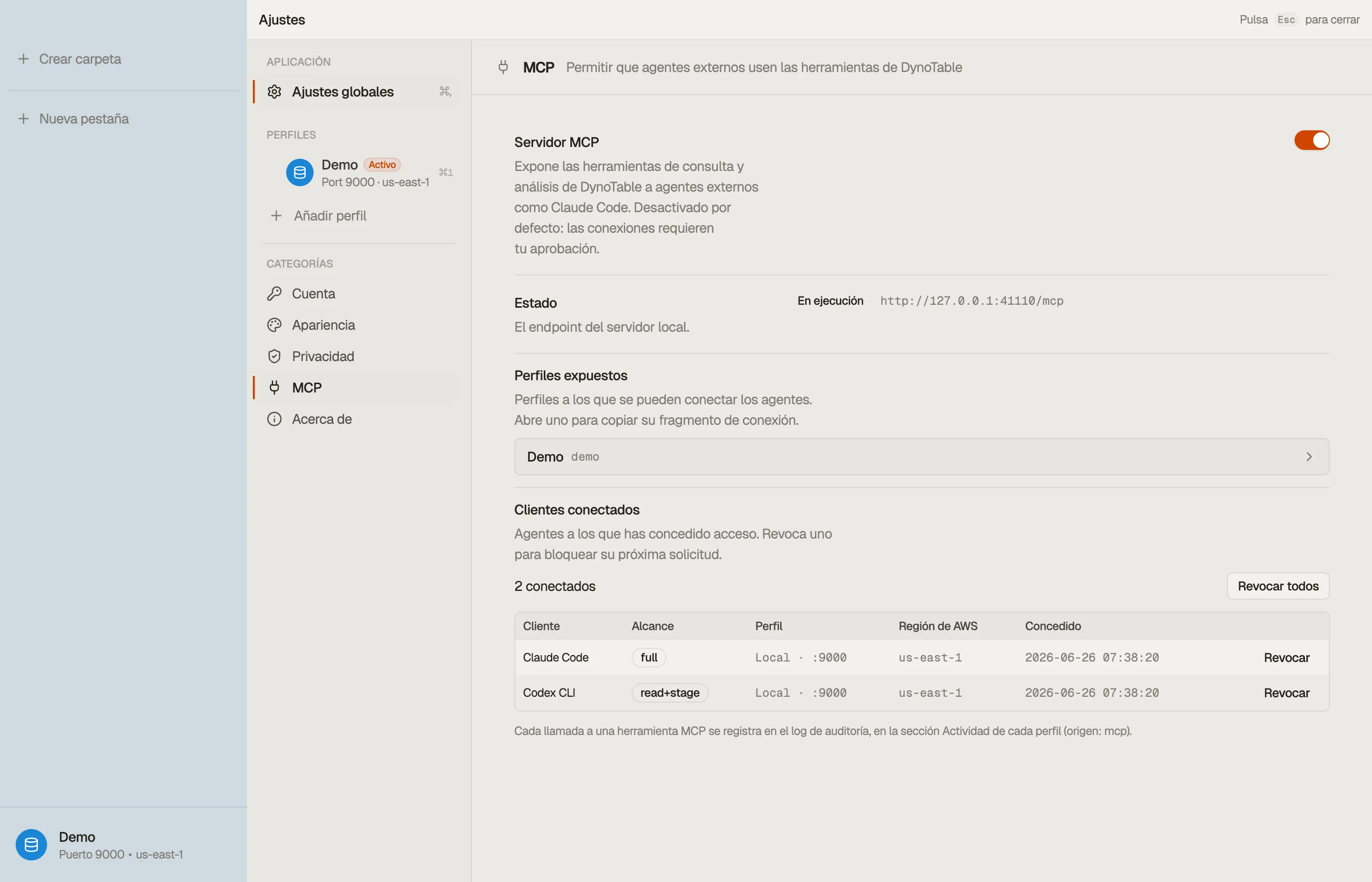Click the plug icon in the MCP header

pos(503,68)
